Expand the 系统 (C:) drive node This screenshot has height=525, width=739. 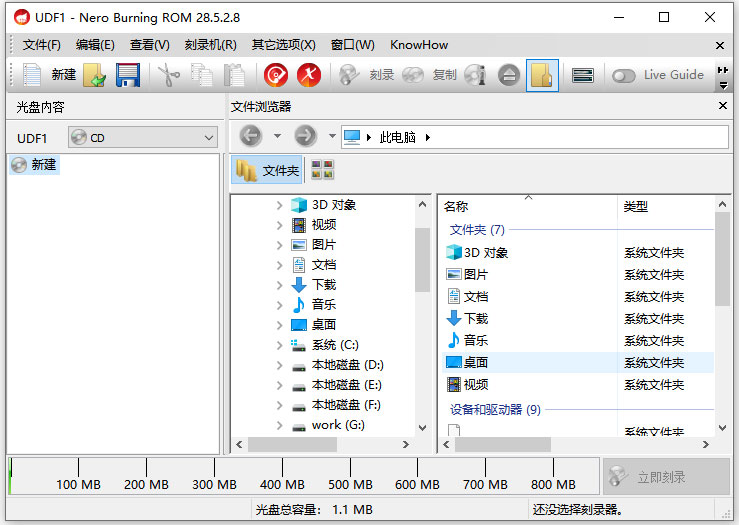pyautogui.click(x=279, y=345)
